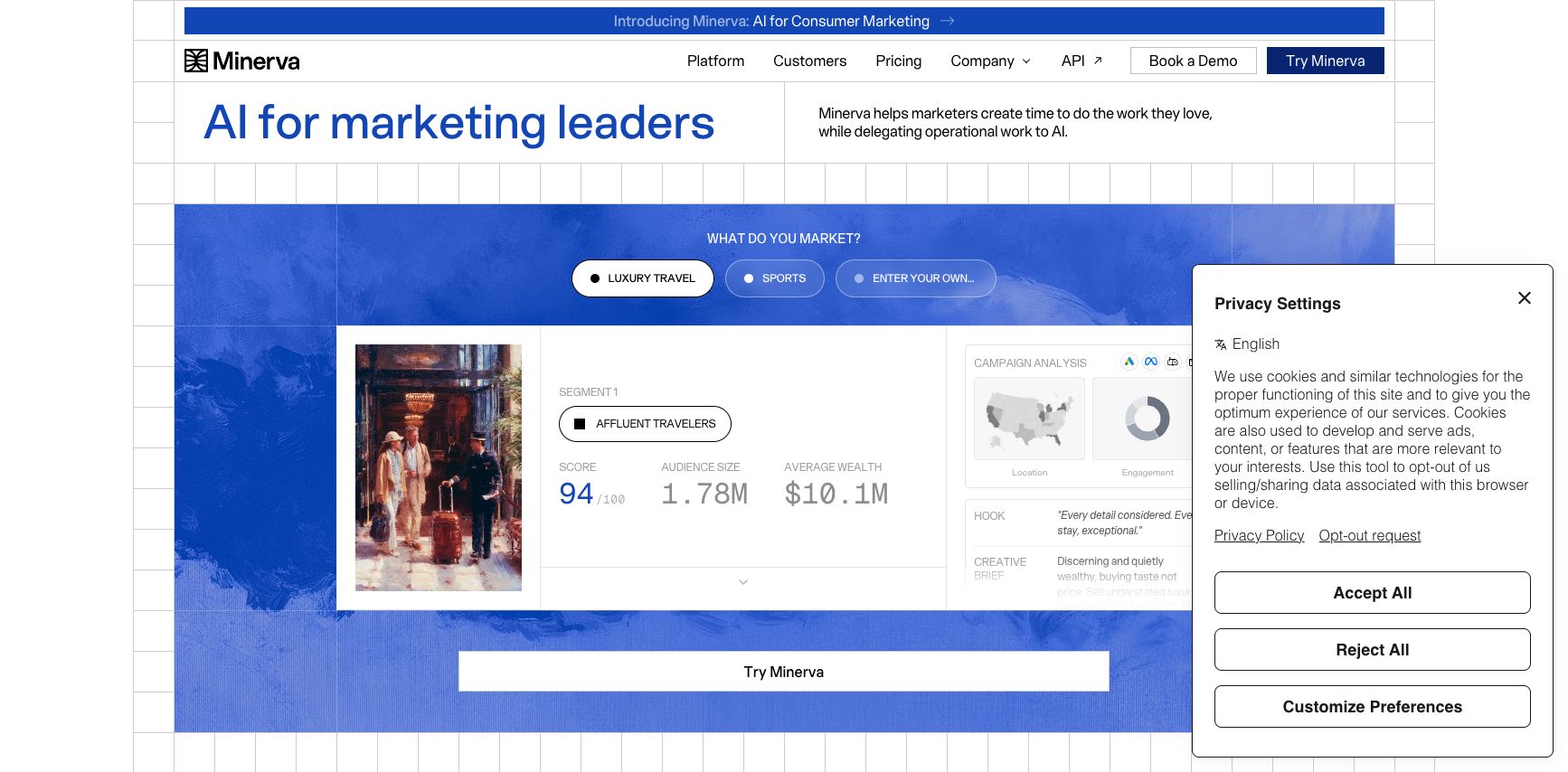Click the wide white Try Minerva button
This screenshot has height=772, width=1568.
[x=783, y=672]
